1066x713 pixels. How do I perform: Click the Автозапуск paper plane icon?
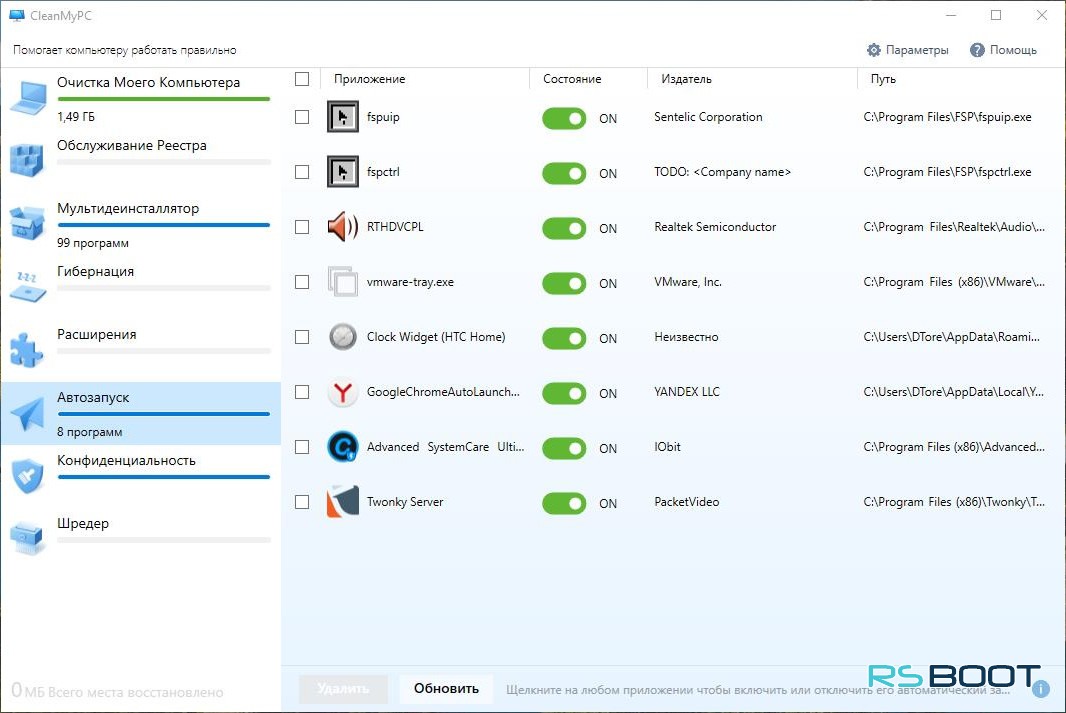pos(27,413)
